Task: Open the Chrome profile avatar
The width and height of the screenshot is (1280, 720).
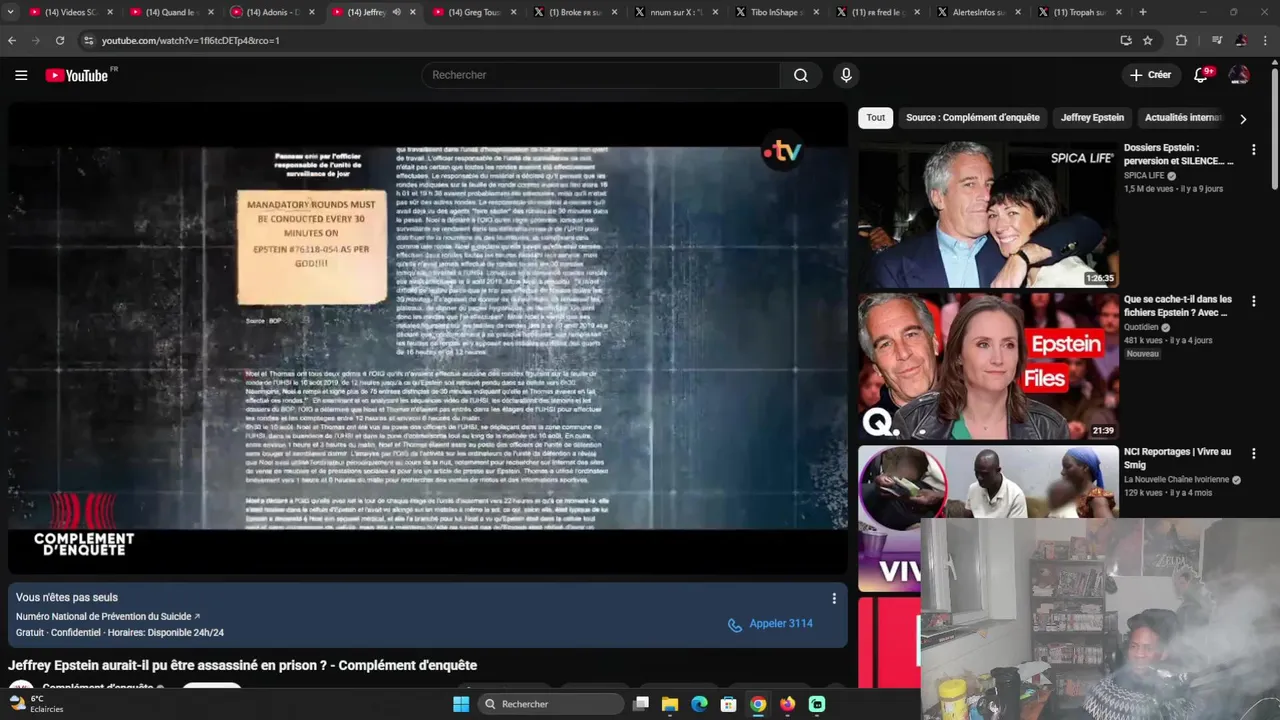Action: (x=1241, y=40)
